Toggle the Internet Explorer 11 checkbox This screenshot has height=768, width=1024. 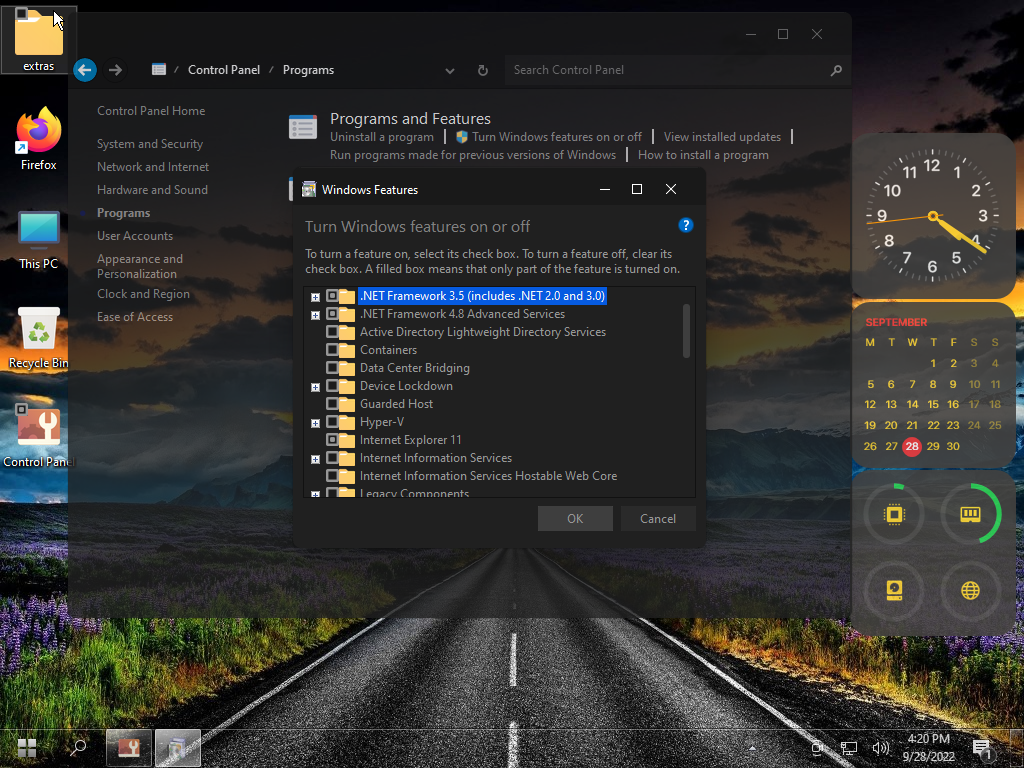click(x=332, y=440)
